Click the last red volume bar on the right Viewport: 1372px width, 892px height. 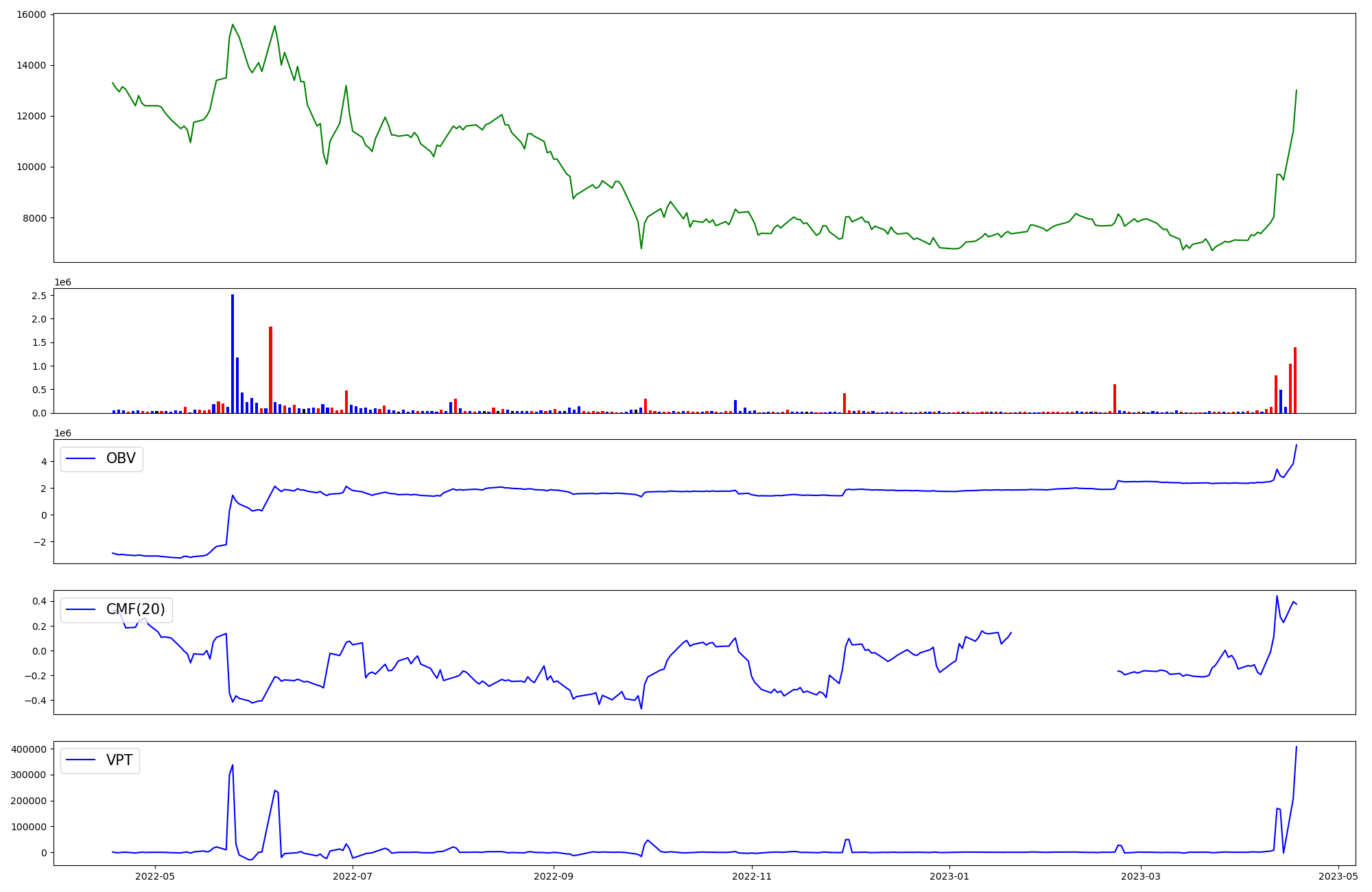(x=1294, y=380)
